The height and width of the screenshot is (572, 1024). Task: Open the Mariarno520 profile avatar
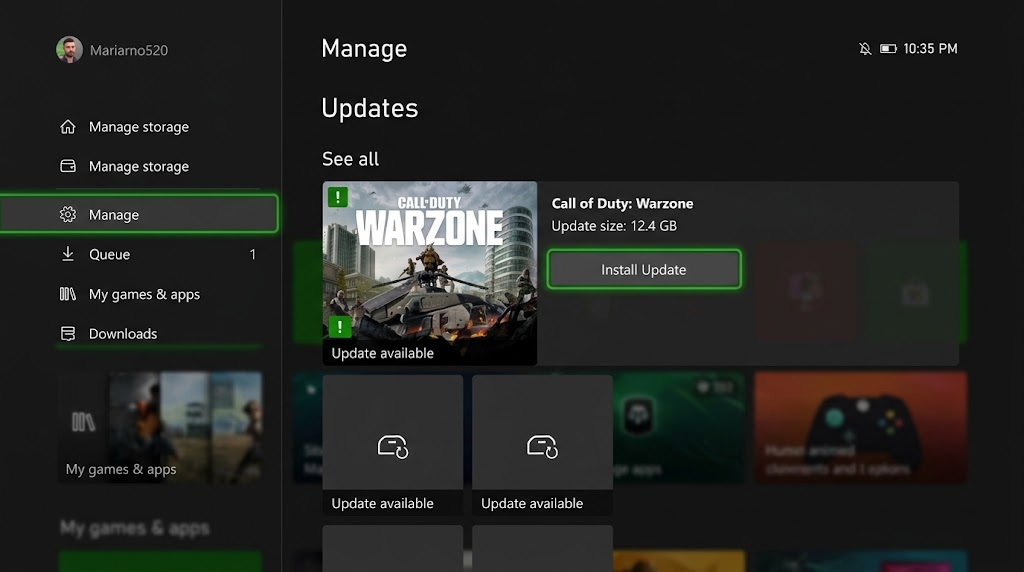[69, 50]
